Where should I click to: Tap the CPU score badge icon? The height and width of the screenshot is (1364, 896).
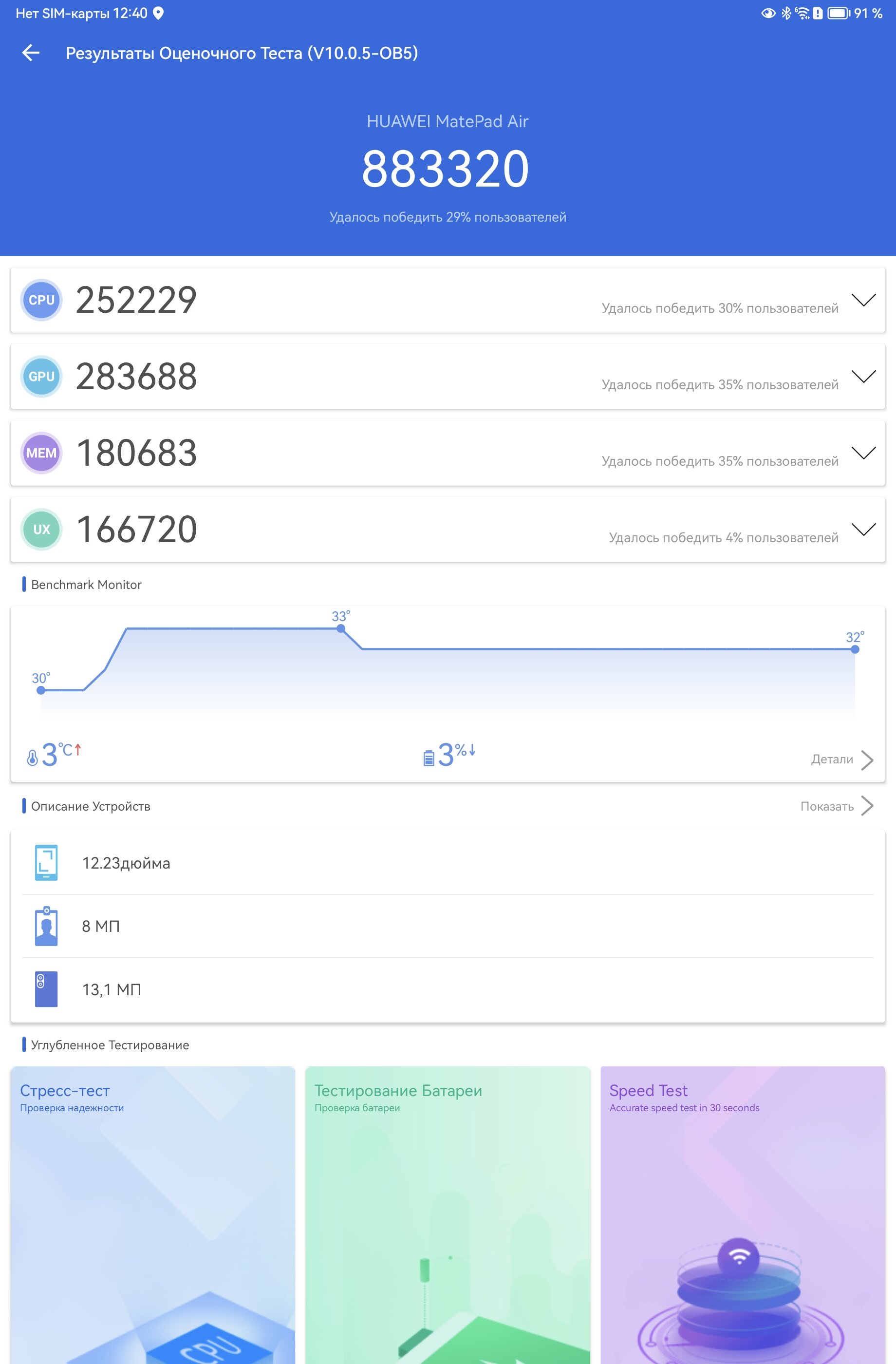(41, 300)
